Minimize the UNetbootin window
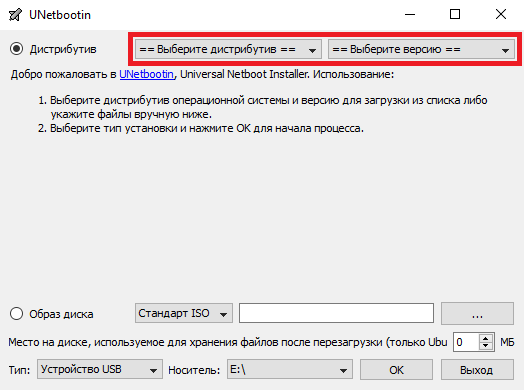 410,14
